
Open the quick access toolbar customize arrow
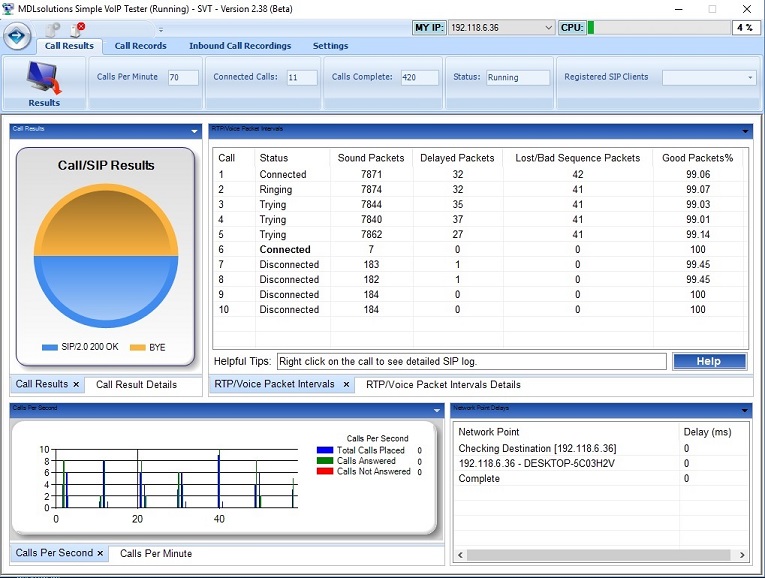[161, 30]
